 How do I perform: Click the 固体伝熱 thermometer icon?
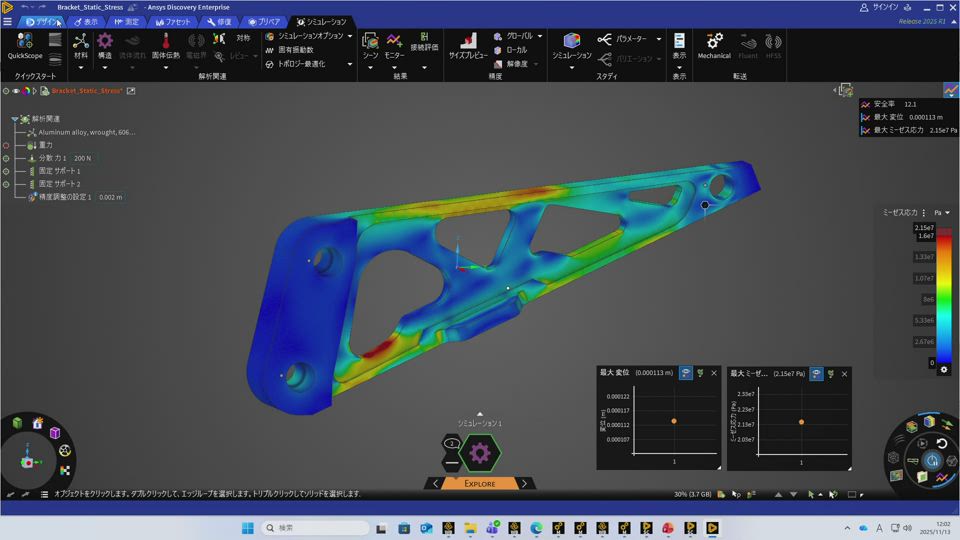[x=166, y=44]
